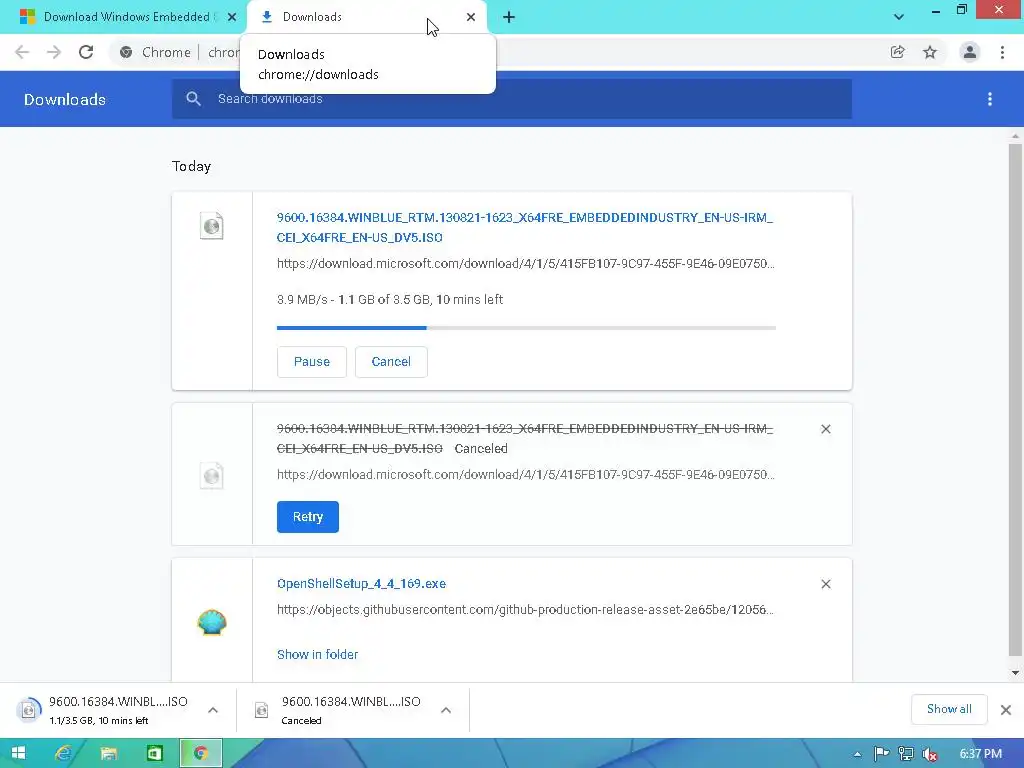The image size is (1024, 768).
Task: Click the muted volume tray icon
Action: [930, 754]
